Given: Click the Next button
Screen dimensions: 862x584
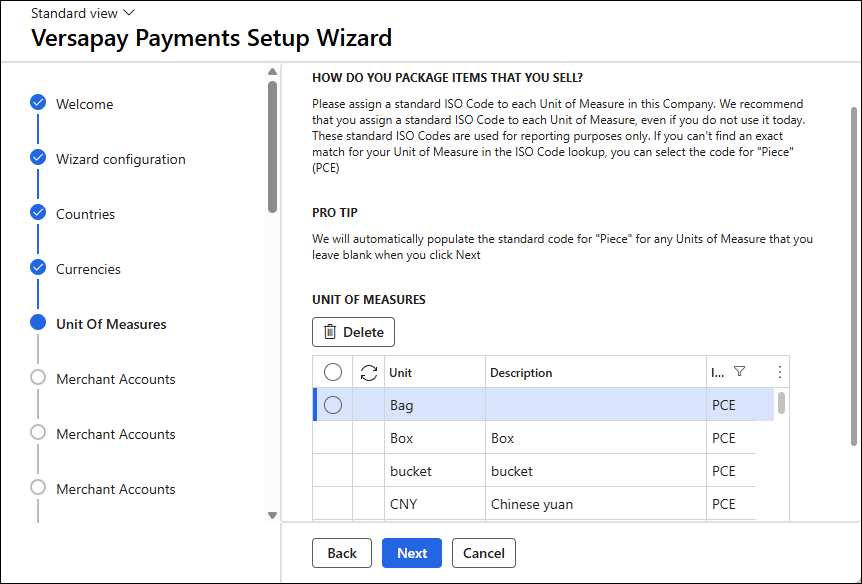Looking at the screenshot, I should 412,553.
